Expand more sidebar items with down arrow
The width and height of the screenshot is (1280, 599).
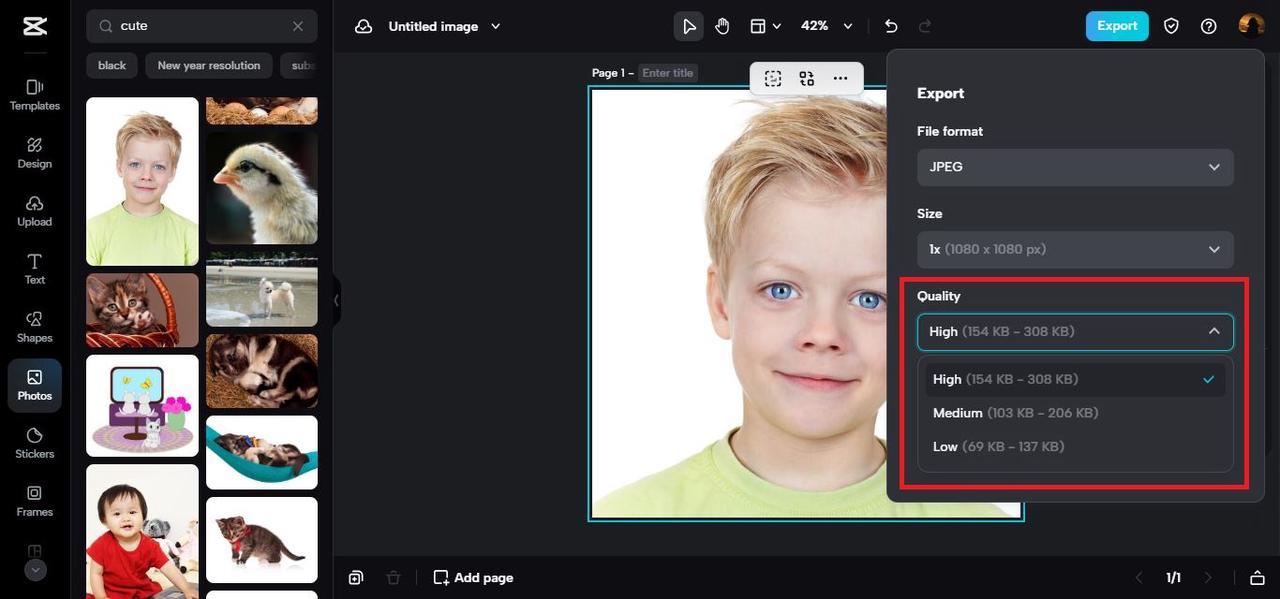pyautogui.click(x=35, y=570)
